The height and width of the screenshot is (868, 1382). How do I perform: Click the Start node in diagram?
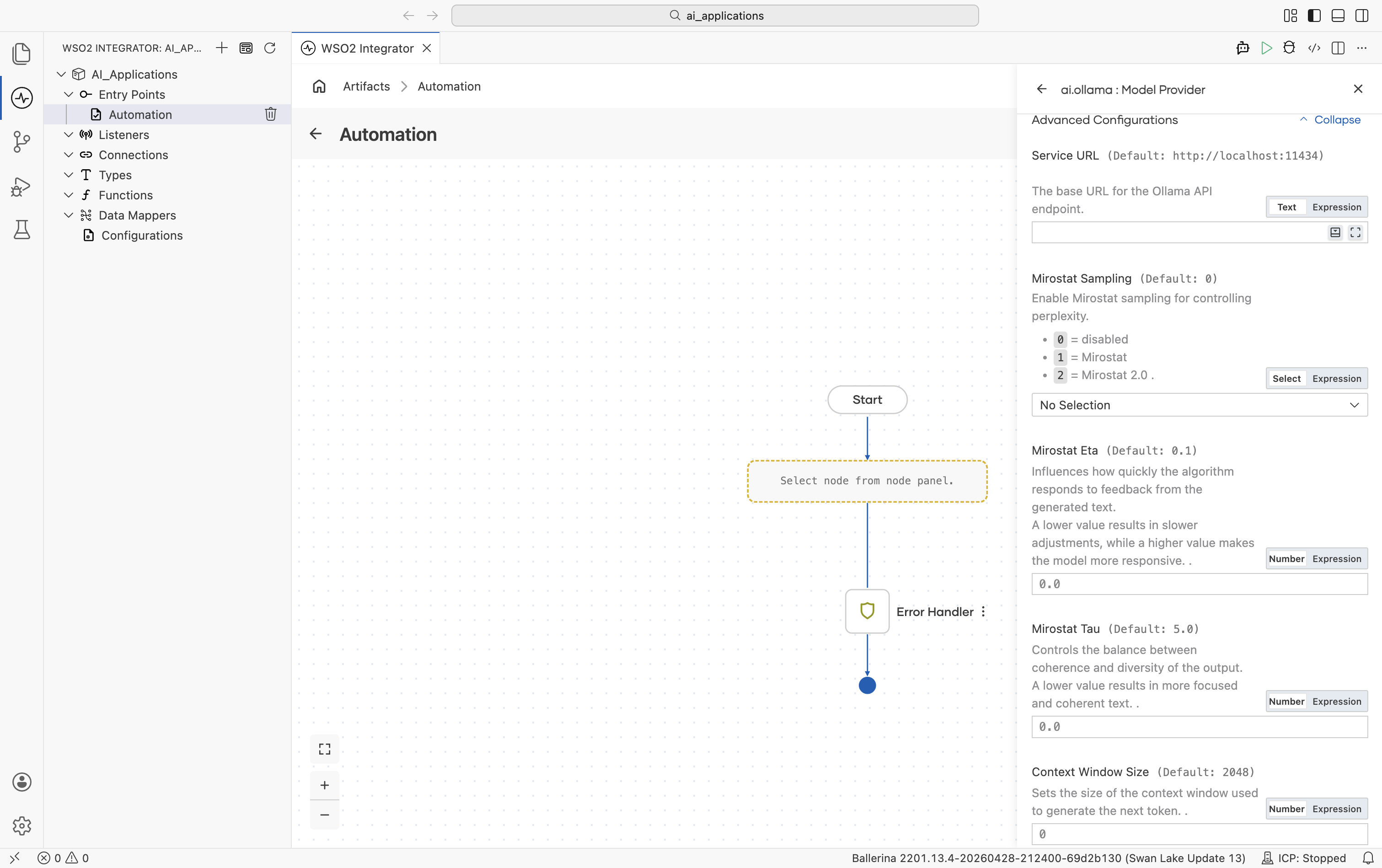[867, 400]
